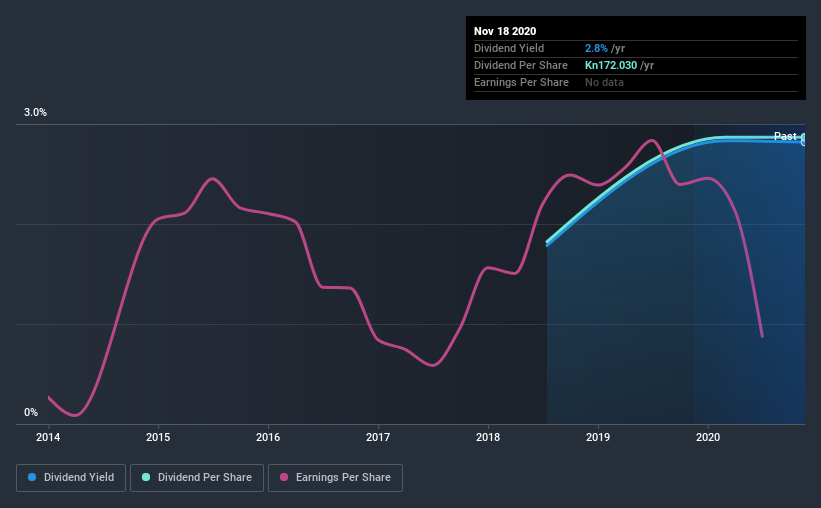This screenshot has width=821, height=508.
Task: Select the 2015 x-axis label
Action: point(158,437)
